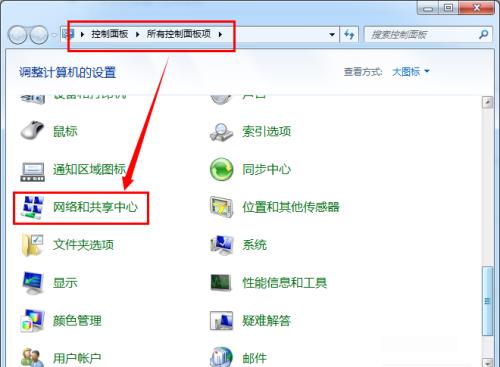Open the recent pages dropdown beside navigation buttons

pyautogui.click(x=54, y=35)
